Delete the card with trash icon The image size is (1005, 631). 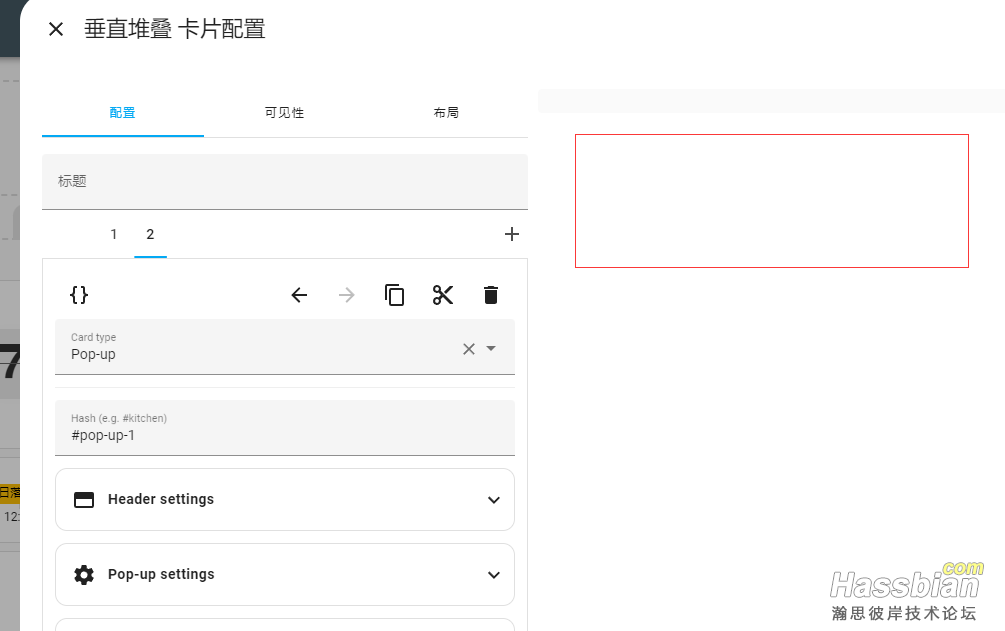(x=491, y=295)
